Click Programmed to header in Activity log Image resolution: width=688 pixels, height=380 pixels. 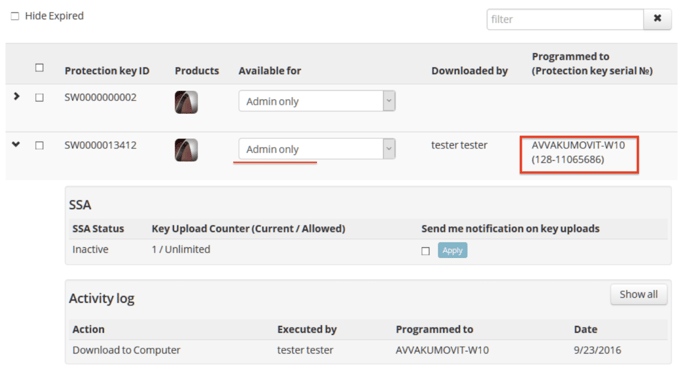pyautogui.click(x=434, y=330)
